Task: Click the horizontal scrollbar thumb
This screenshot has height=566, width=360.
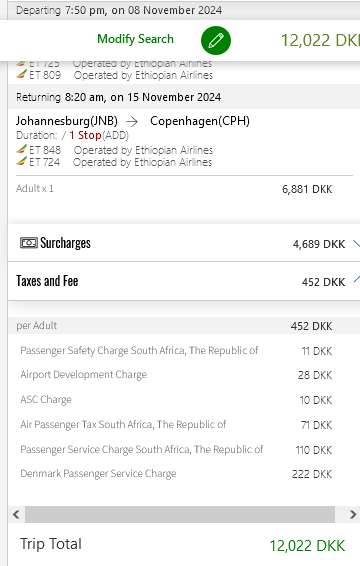Action: click(180, 514)
